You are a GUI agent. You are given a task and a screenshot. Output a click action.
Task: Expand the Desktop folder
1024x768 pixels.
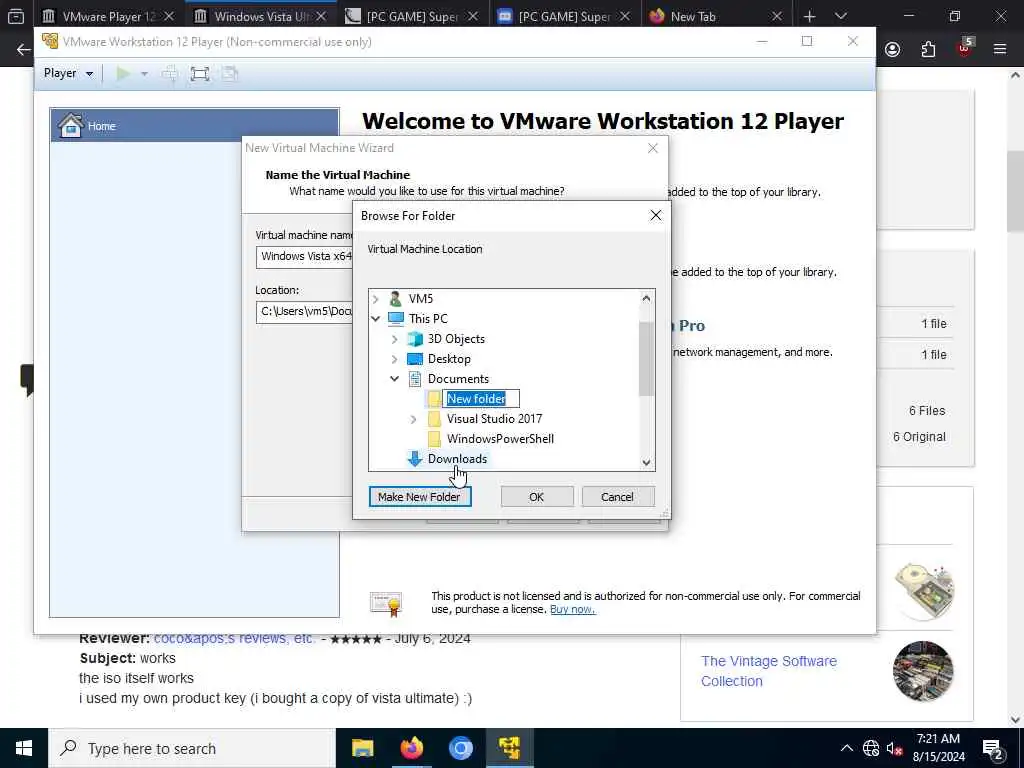pyautogui.click(x=394, y=359)
